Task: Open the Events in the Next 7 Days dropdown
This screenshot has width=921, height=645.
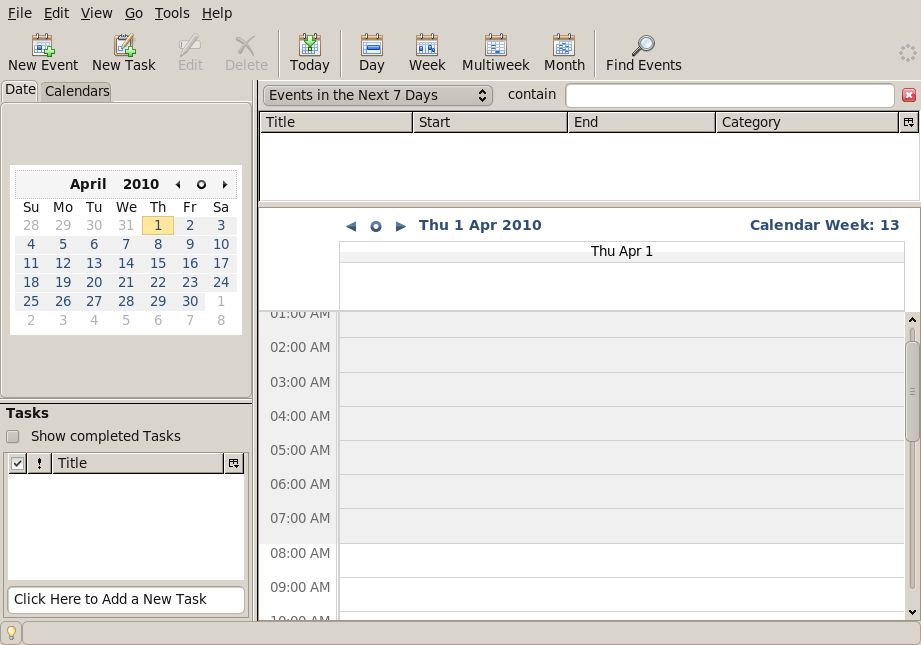Action: pyautogui.click(x=377, y=94)
